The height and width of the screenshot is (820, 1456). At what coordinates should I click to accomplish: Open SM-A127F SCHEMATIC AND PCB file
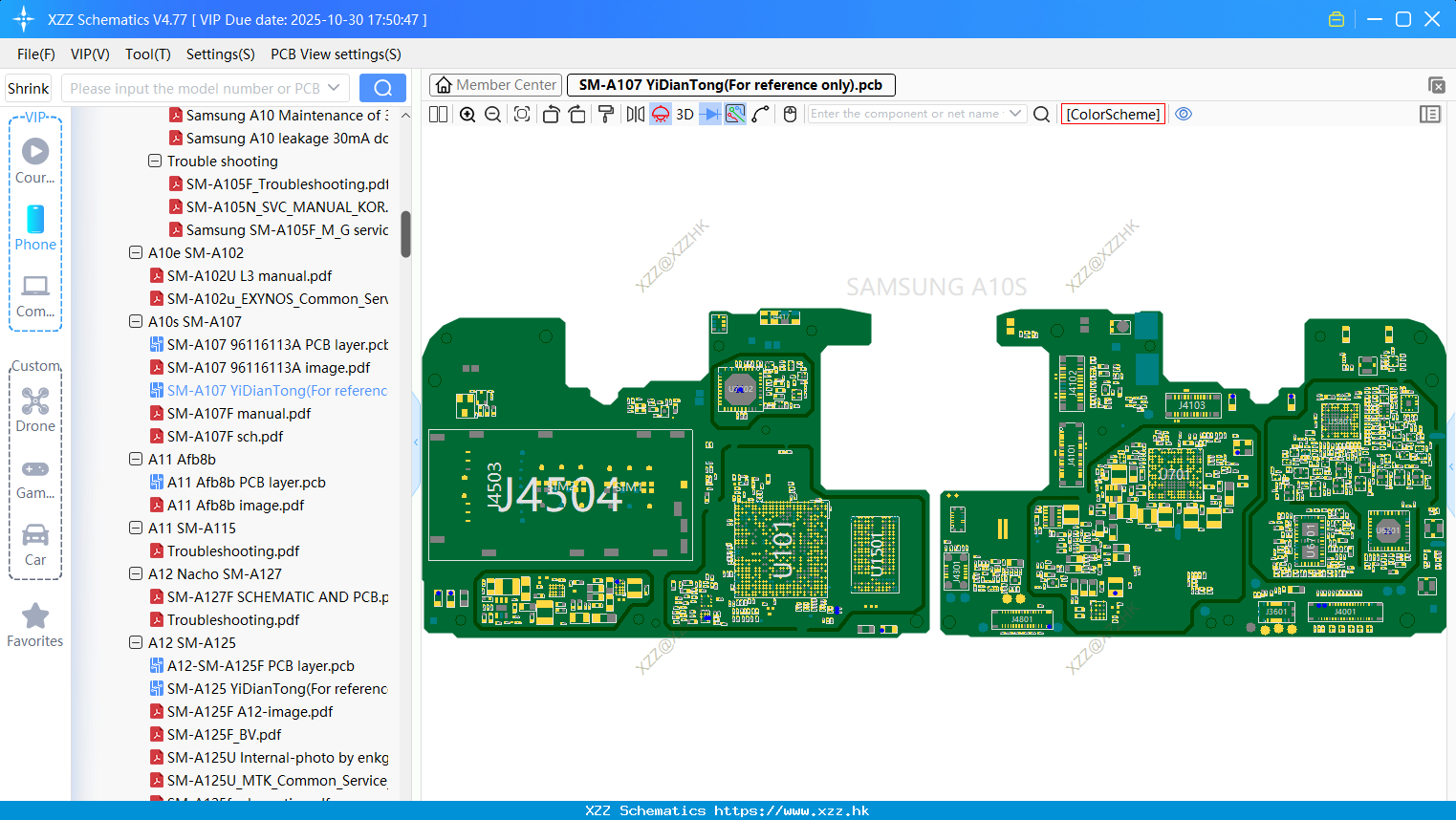(269, 597)
